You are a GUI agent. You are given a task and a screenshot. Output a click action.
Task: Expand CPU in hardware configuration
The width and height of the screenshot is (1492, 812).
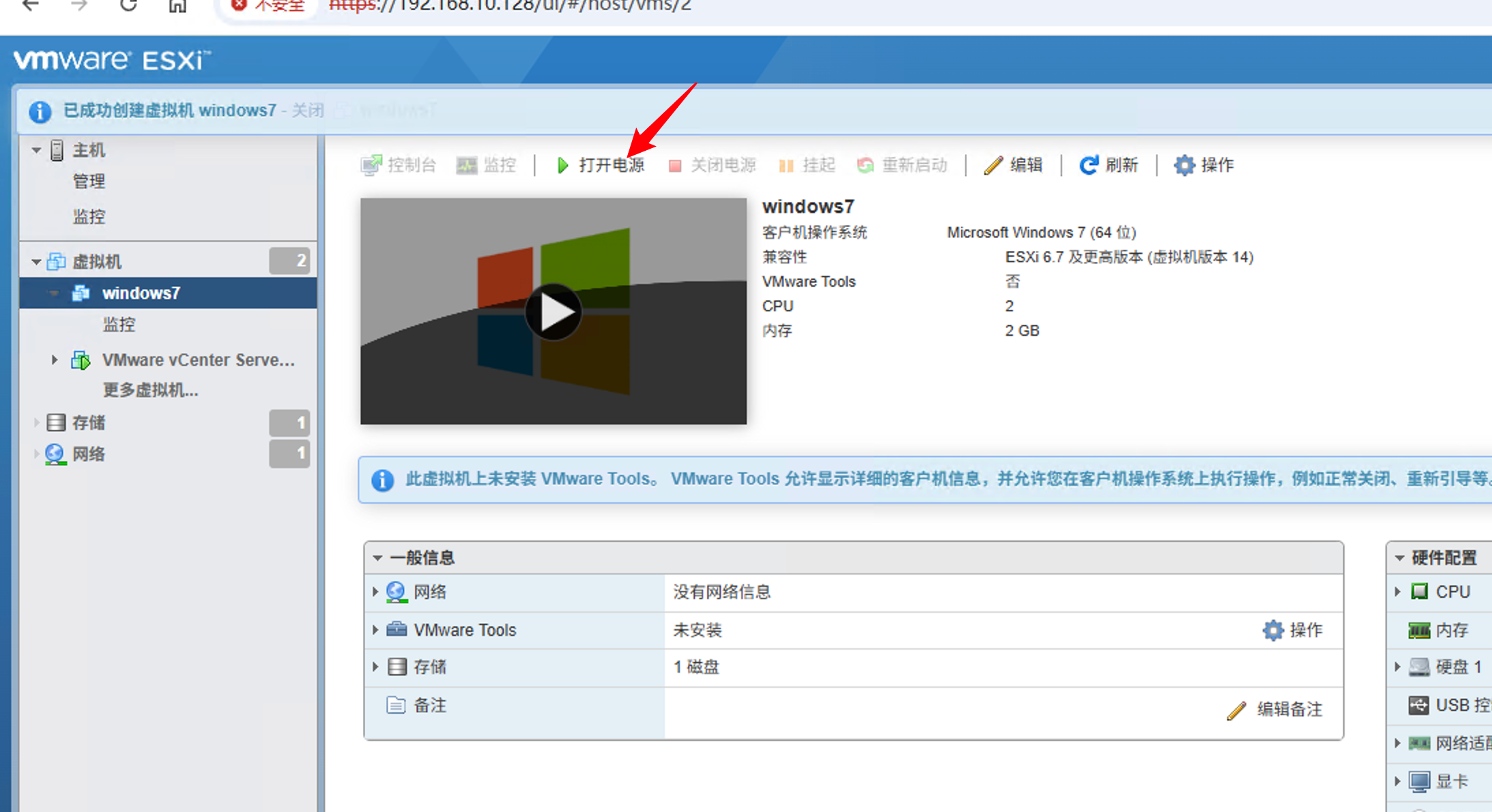[x=1398, y=592]
